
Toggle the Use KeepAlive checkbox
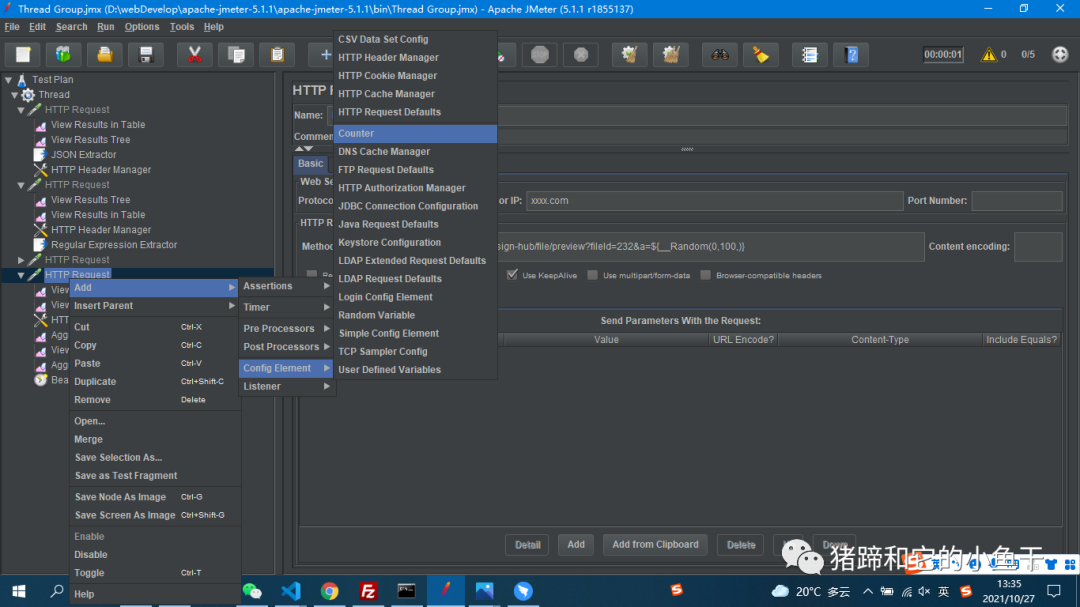pyautogui.click(x=512, y=274)
